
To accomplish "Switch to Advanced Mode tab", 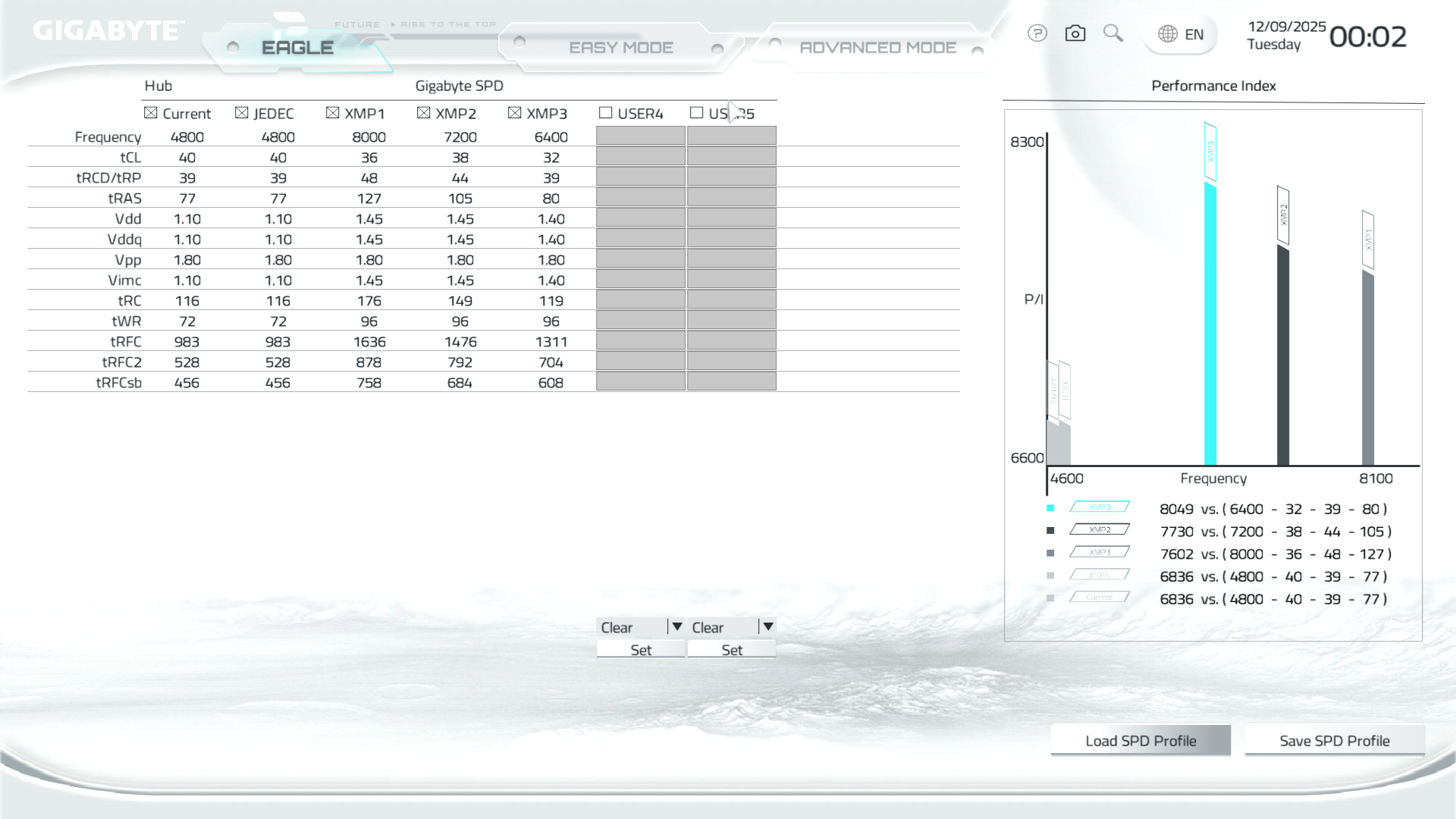I will [877, 48].
